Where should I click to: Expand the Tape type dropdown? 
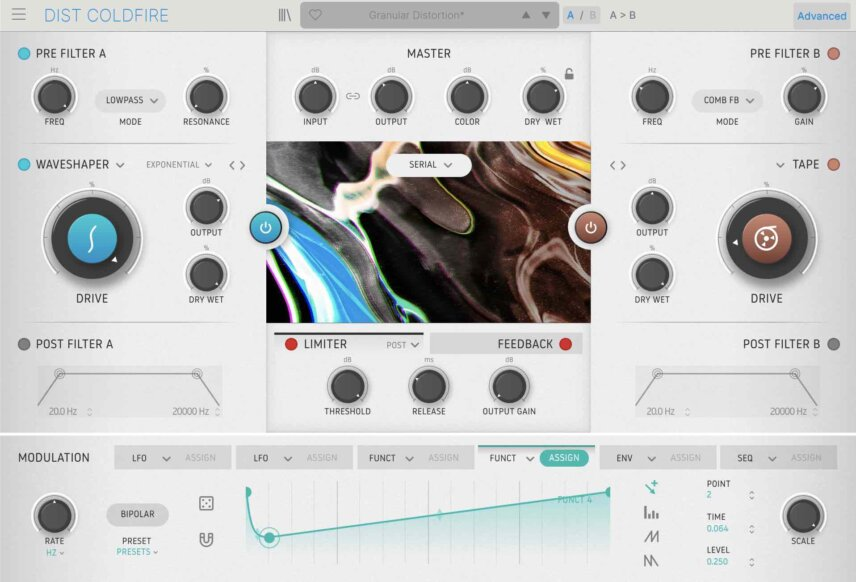tap(780, 165)
